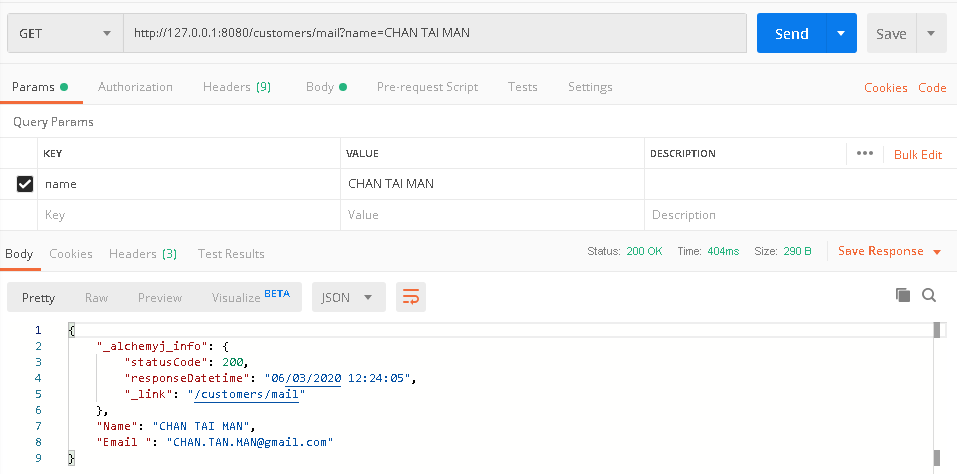The height and width of the screenshot is (474, 957).
Task: Open the Cookies link at top right
Action: pyautogui.click(x=885, y=88)
